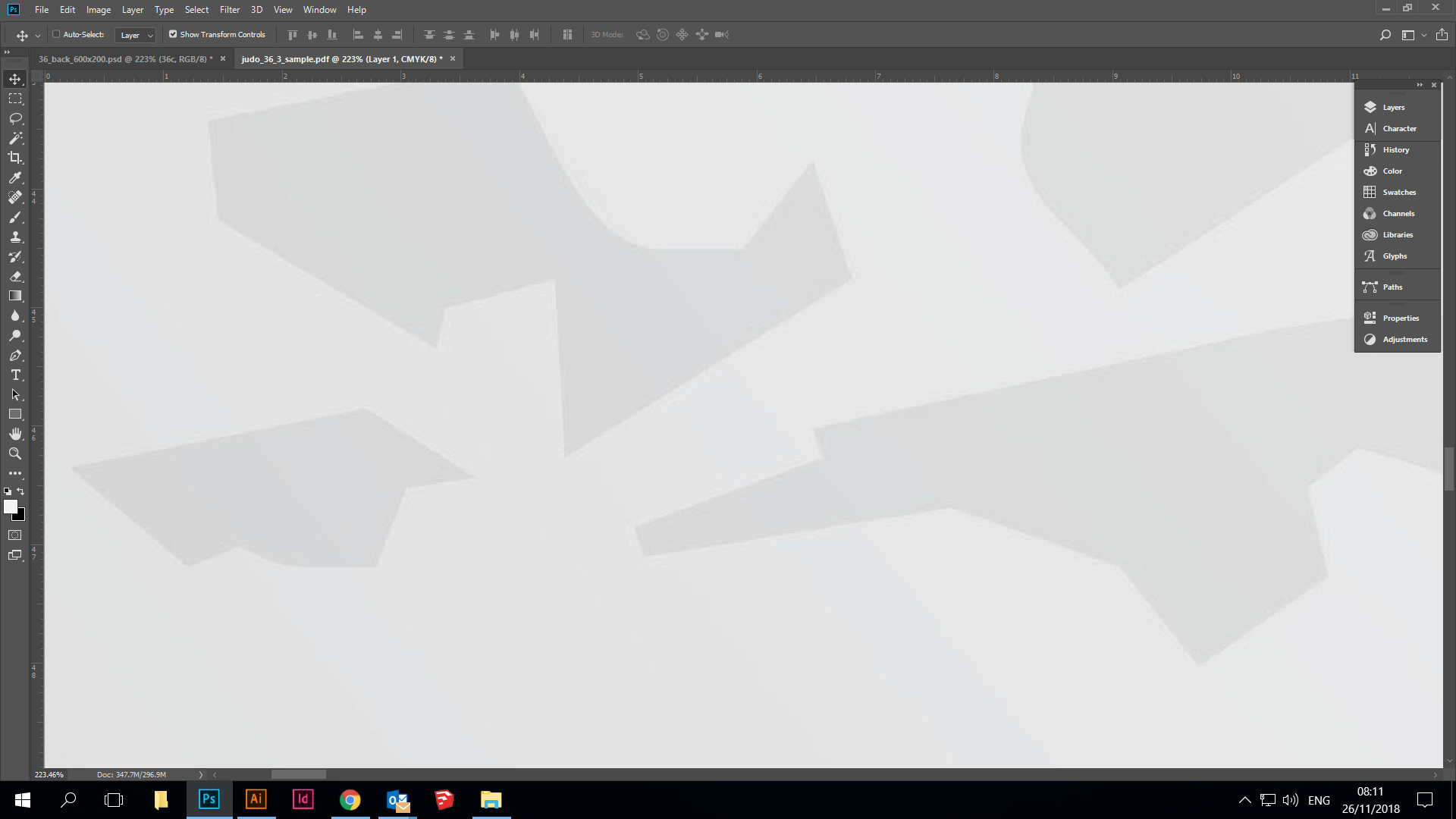
Task: Toggle Quick Mask mode
Action: point(15,535)
